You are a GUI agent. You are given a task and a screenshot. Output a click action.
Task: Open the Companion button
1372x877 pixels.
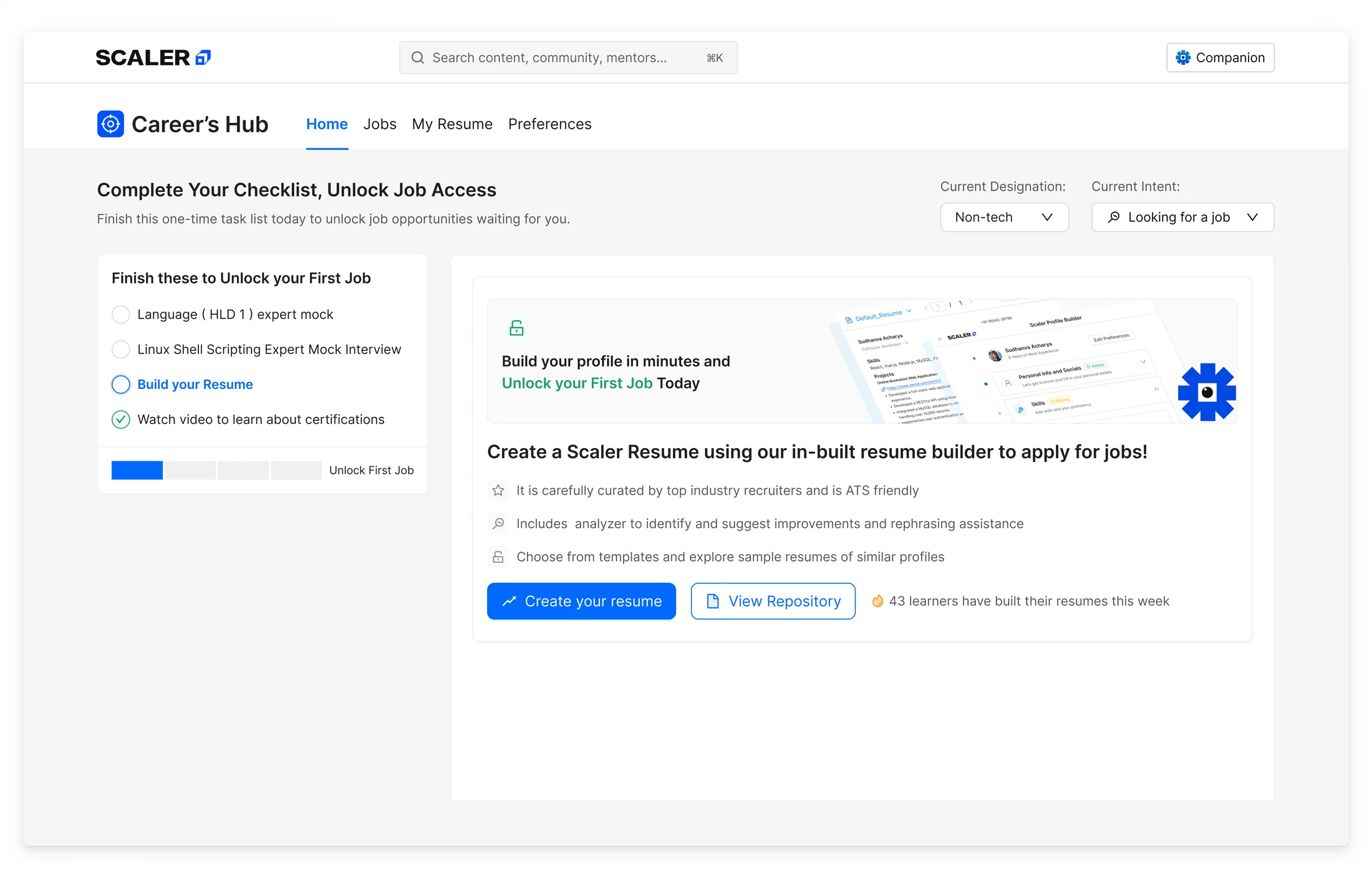[x=1220, y=57]
